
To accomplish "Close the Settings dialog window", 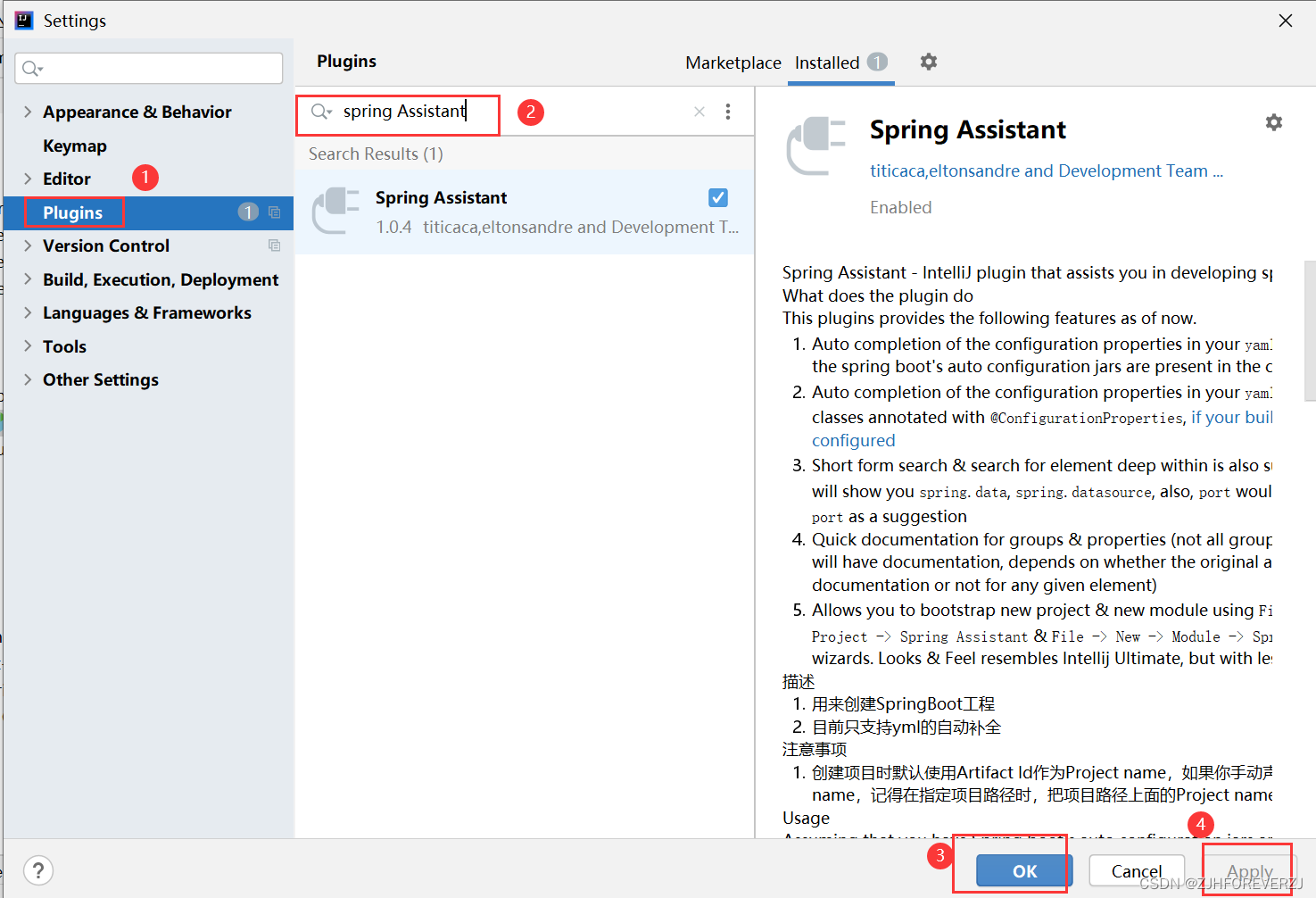I will click(1286, 21).
